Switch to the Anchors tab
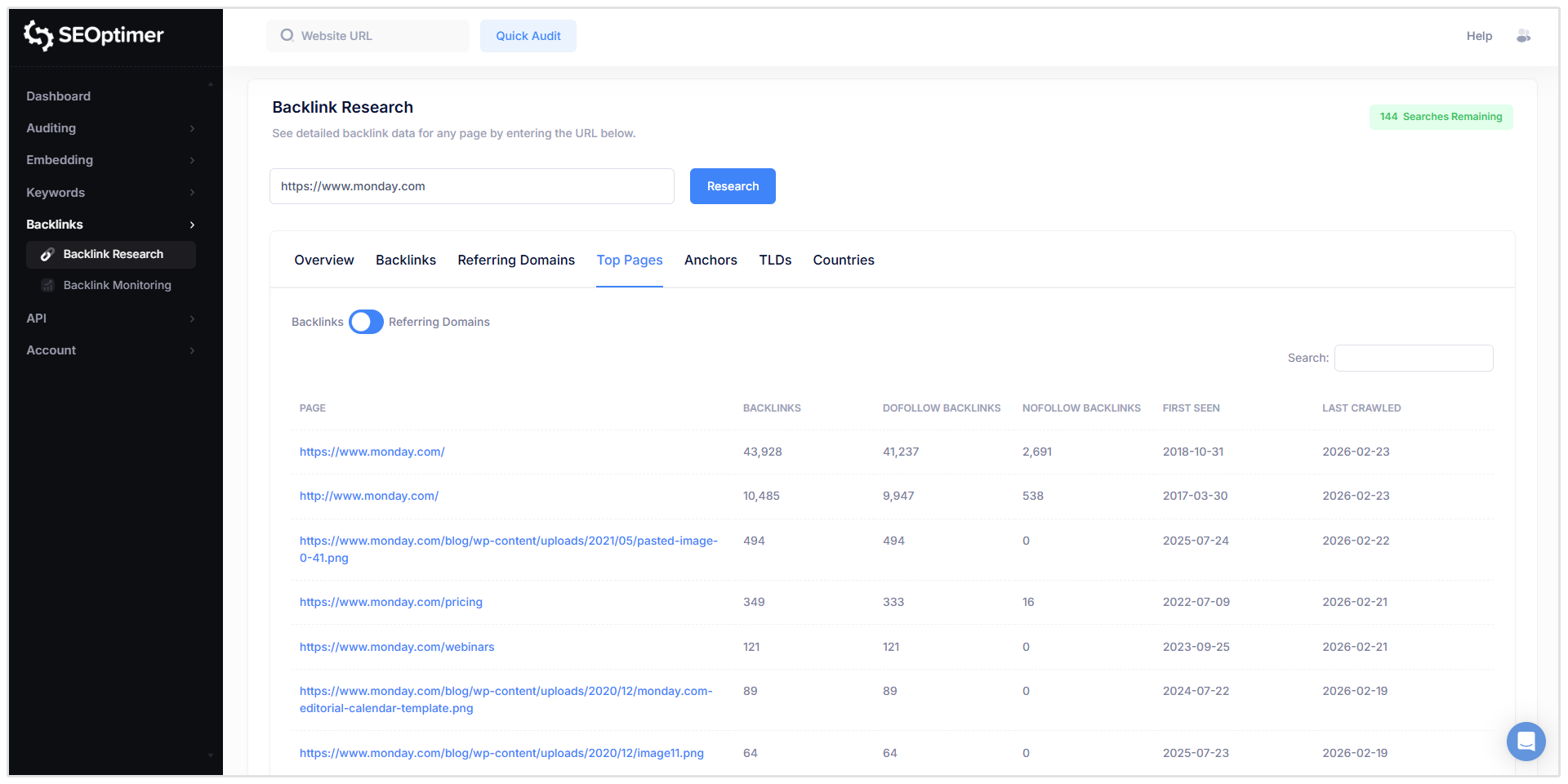1568x784 pixels. [x=710, y=260]
